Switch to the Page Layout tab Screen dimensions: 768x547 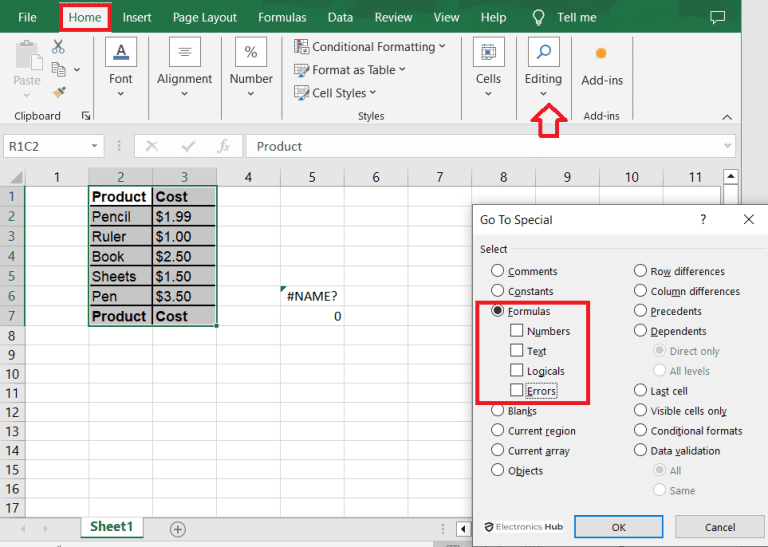pos(204,17)
